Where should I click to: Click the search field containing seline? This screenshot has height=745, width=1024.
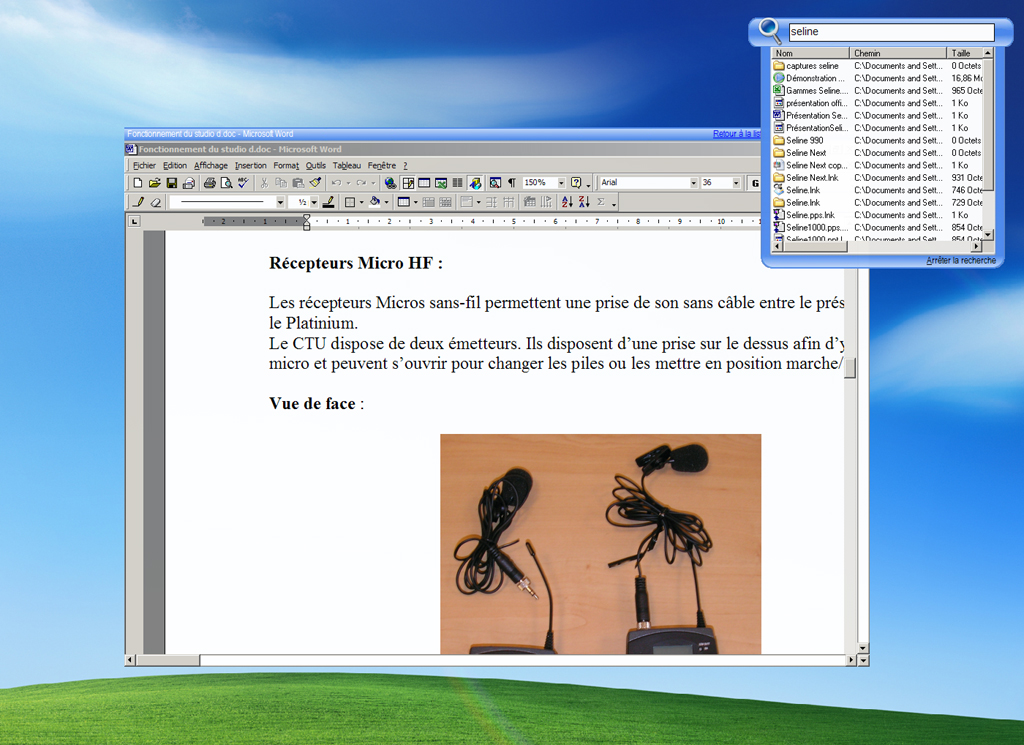click(891, 31)
